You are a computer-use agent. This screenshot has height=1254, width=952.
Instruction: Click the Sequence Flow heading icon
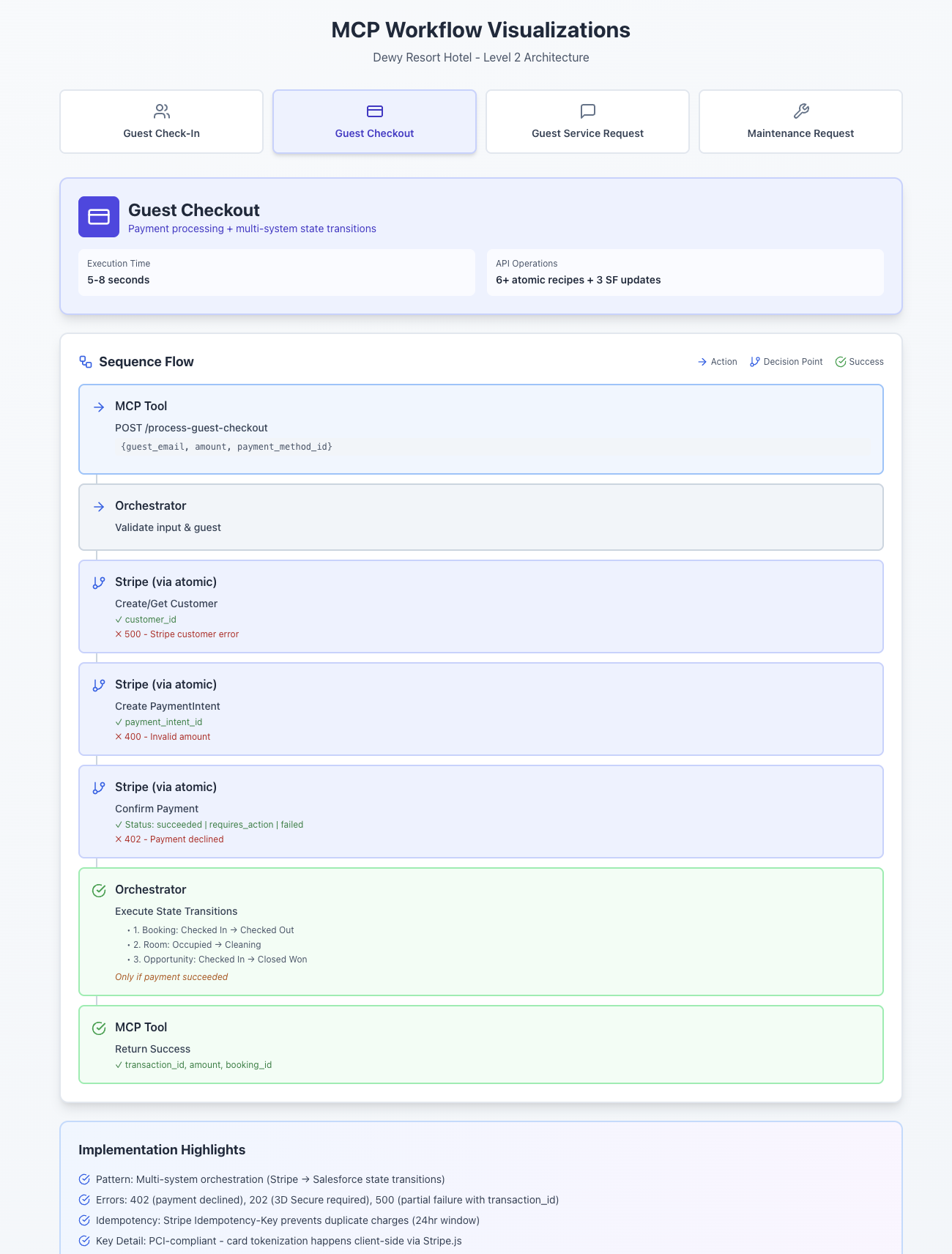pyautogui.click(x=86, y=362)
